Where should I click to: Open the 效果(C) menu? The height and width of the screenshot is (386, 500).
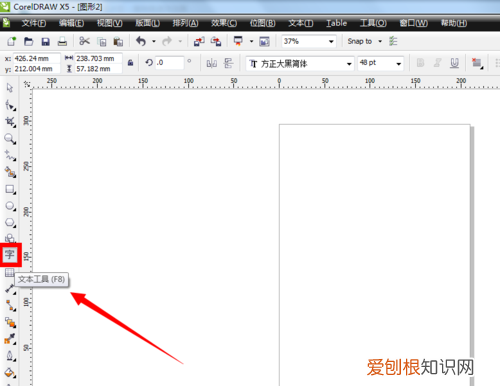click(224, 23)
